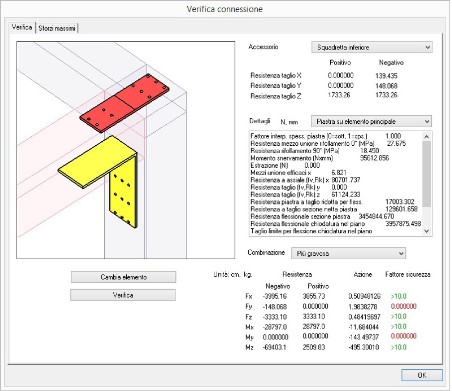This screenshot has width=452, height=391.
Task: Click the Verifica button
Action: (x=123, y=295)
